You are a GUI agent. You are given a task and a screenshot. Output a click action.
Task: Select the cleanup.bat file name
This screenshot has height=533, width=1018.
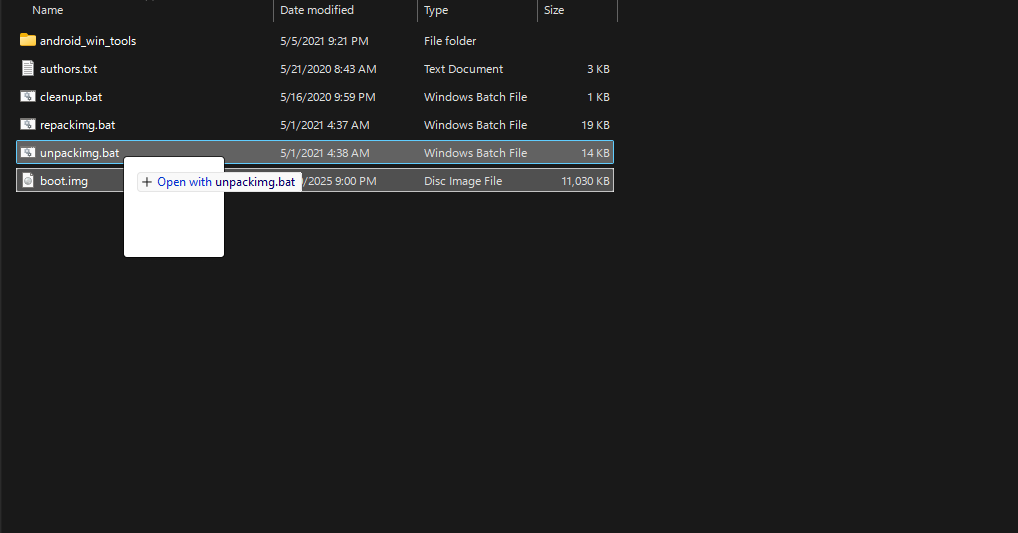71,97
